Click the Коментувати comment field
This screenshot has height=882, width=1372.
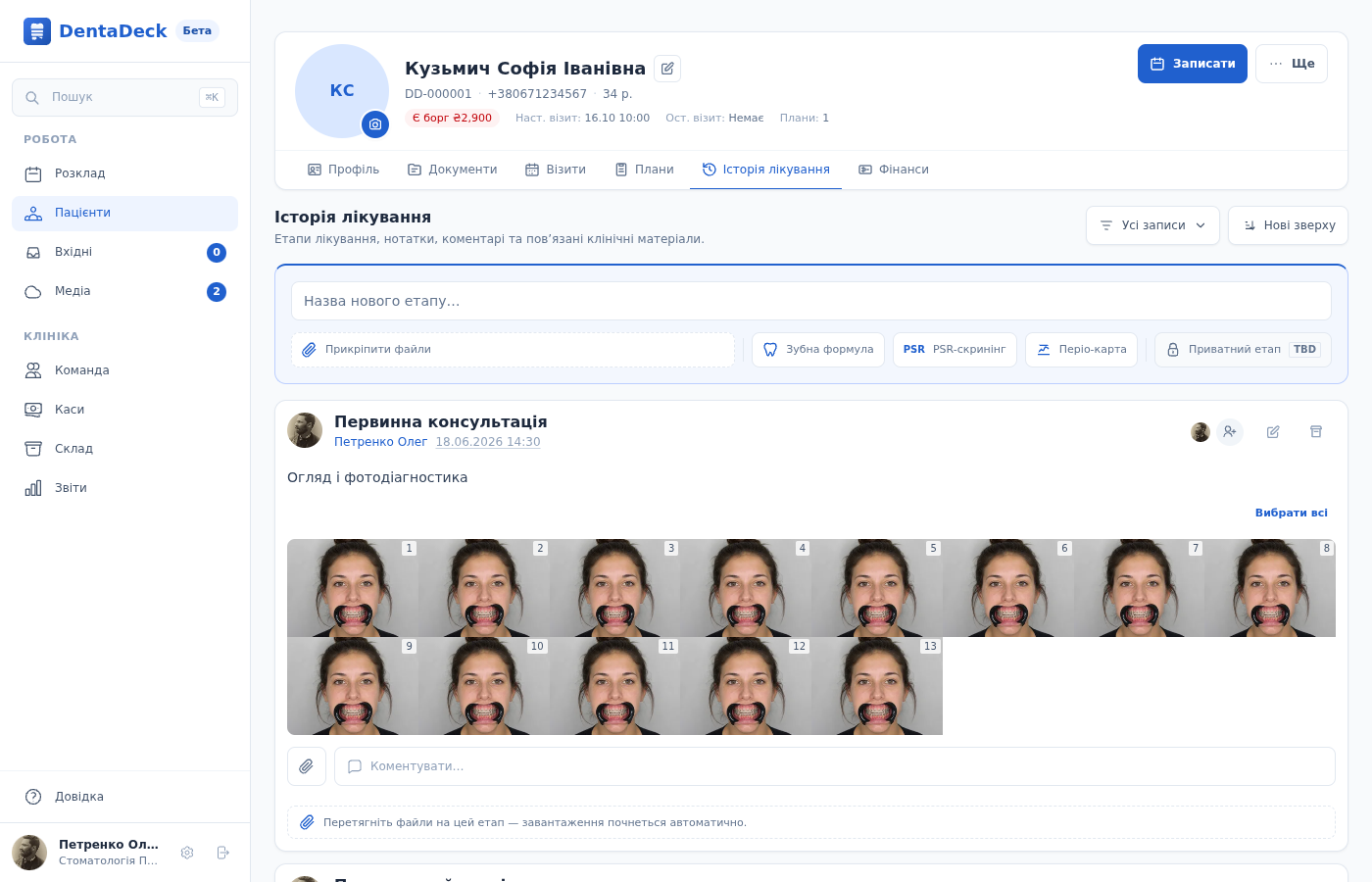click(x=835, y=766)
